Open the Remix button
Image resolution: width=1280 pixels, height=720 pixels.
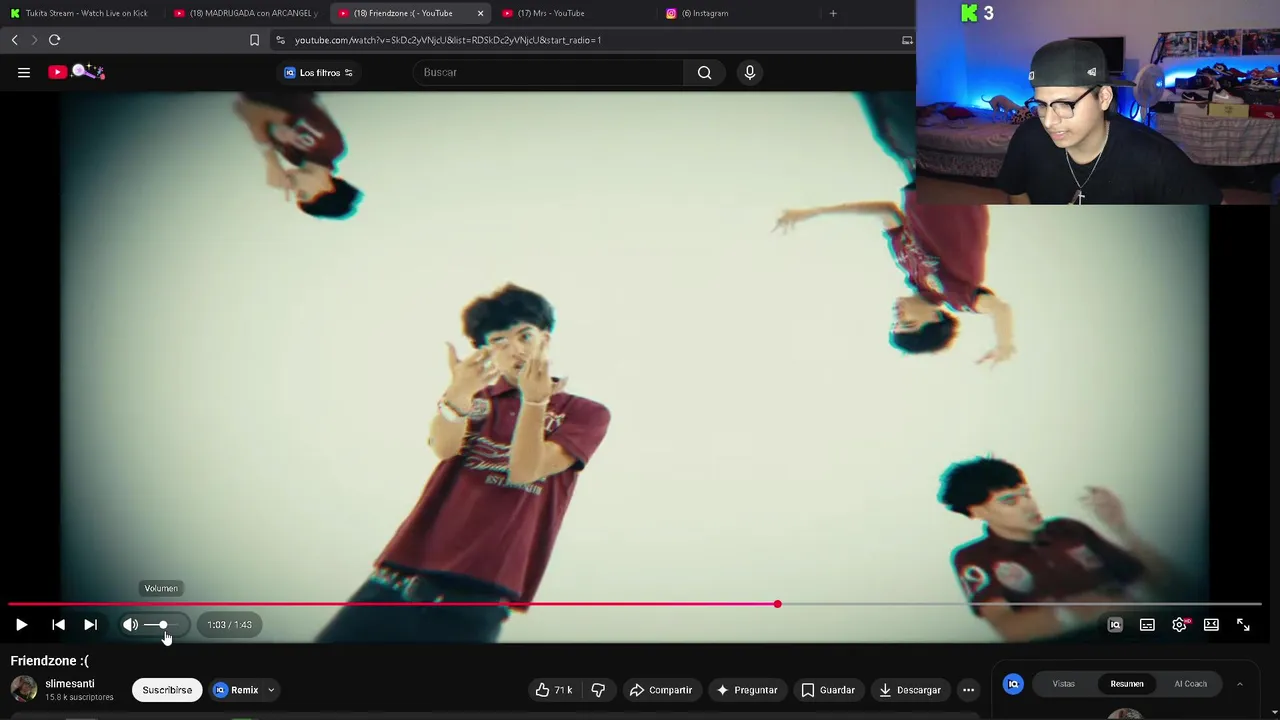pos(236,690)
